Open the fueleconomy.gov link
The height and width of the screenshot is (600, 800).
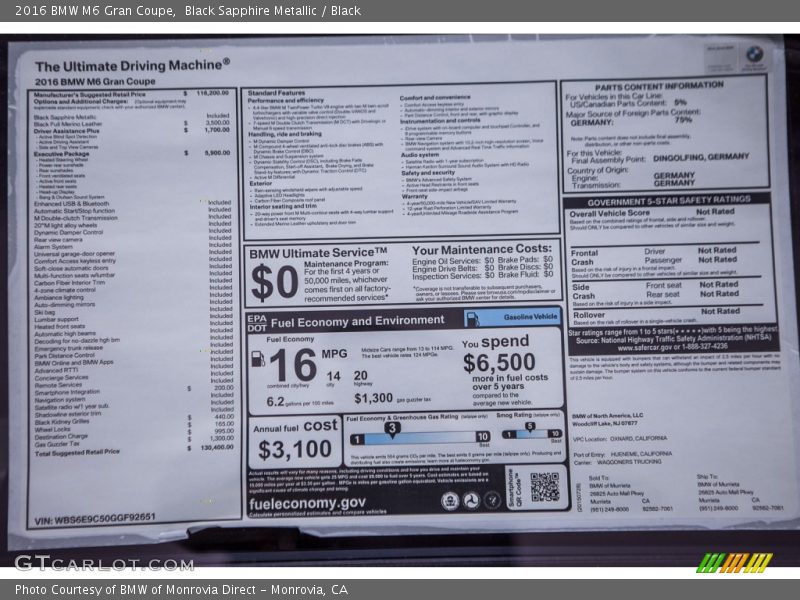[307, 502]
